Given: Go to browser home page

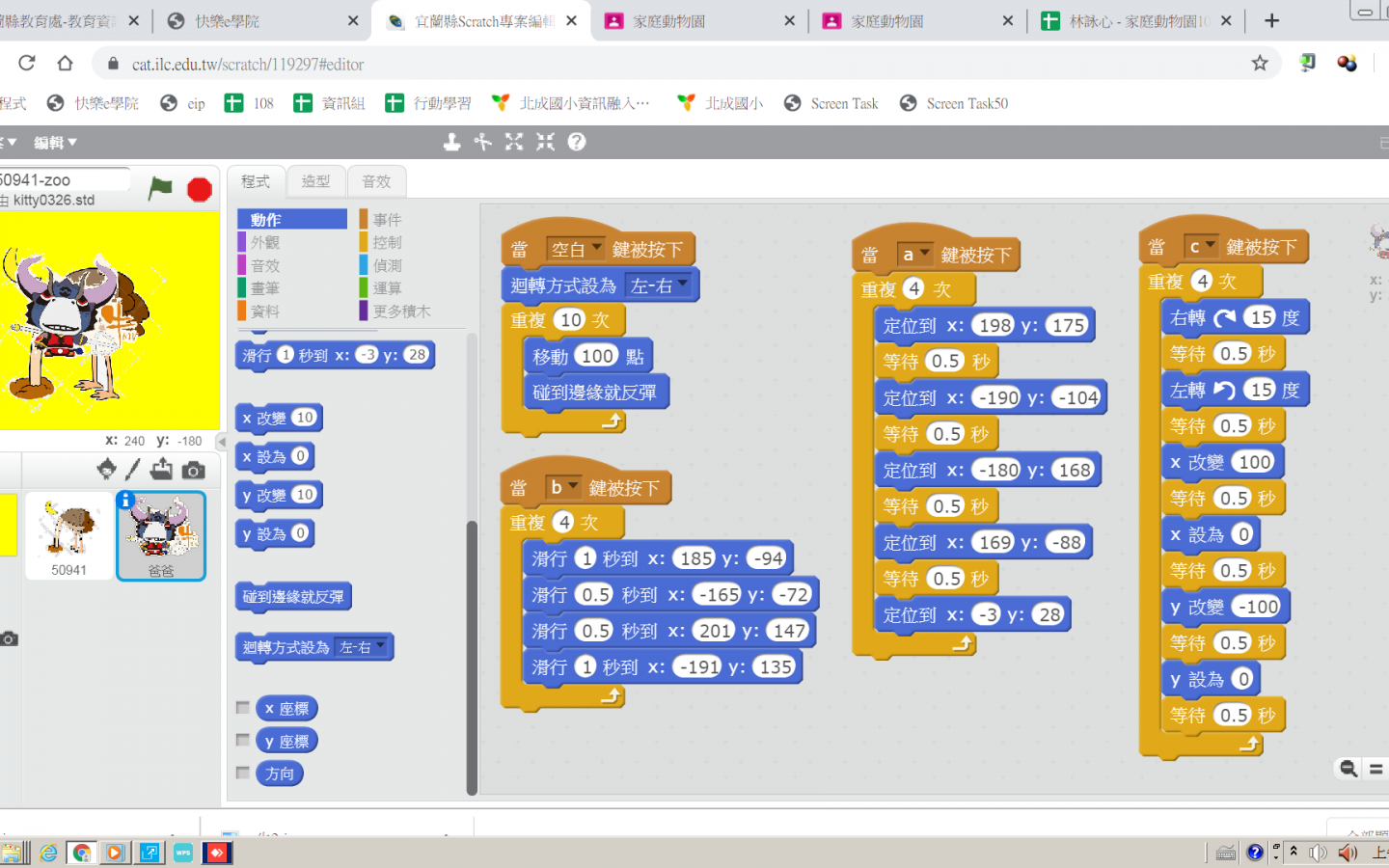Looking at the screenshot, I should pos(65,64).
